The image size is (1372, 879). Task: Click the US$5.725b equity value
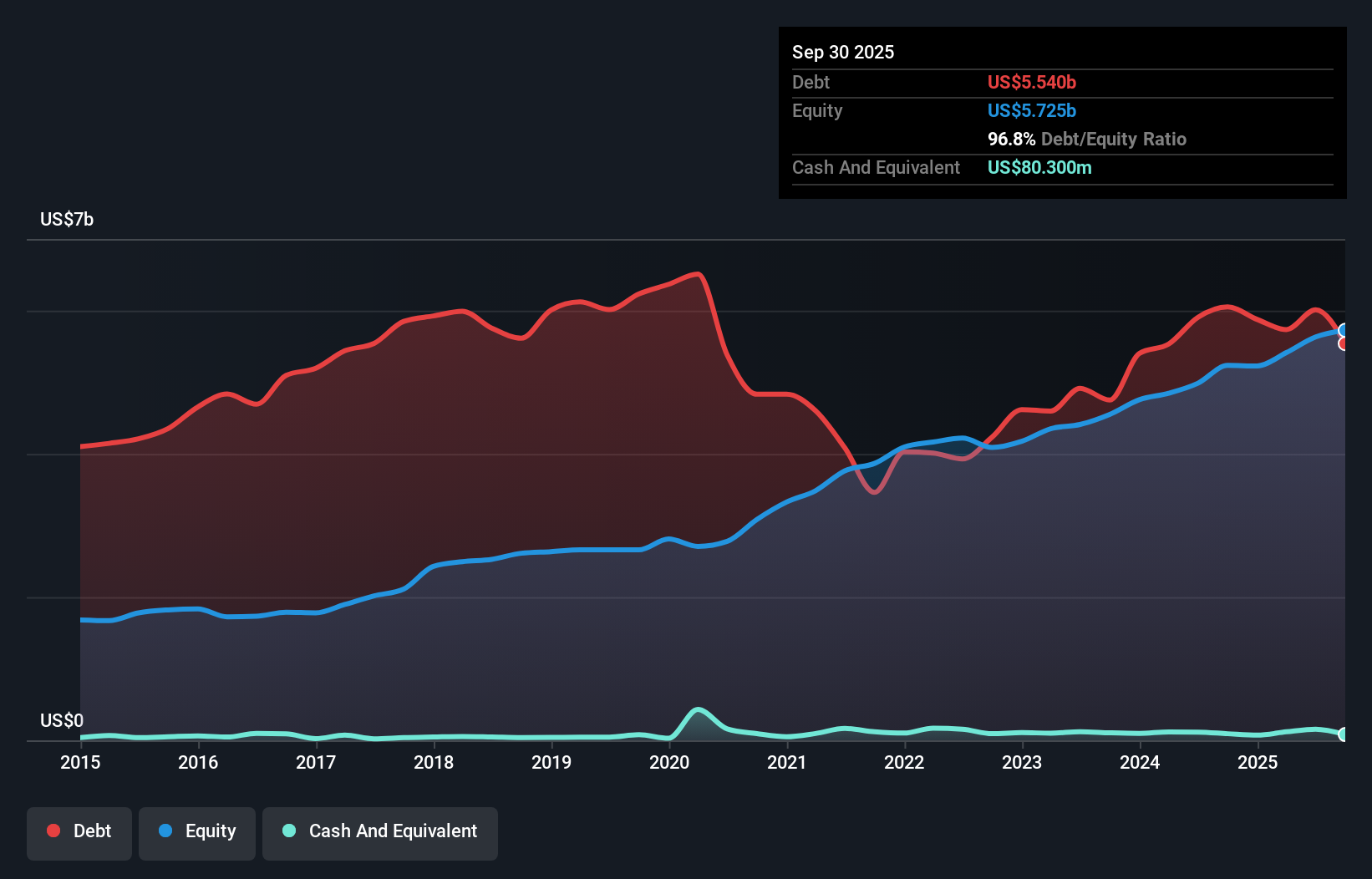pos(1032,110)
